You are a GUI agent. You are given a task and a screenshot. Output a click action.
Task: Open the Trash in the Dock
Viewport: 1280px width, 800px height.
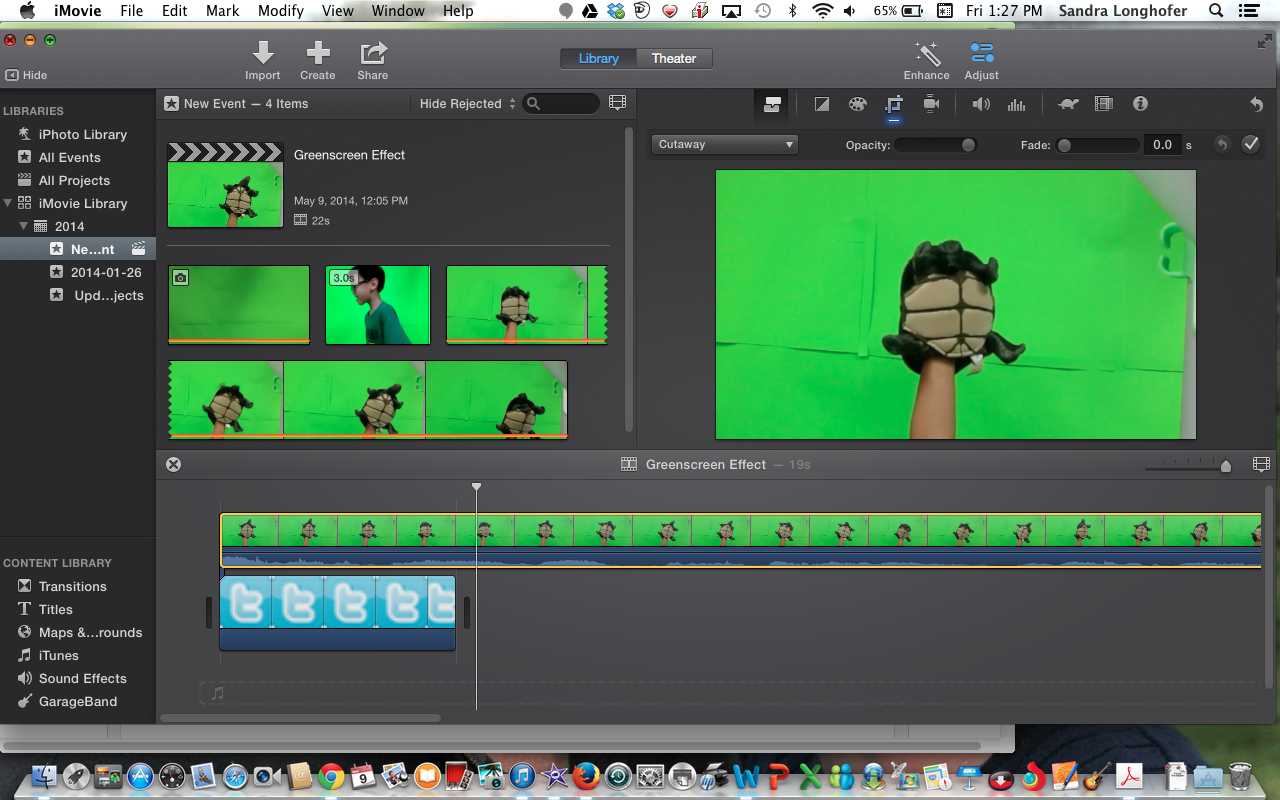coord(1240,775)
